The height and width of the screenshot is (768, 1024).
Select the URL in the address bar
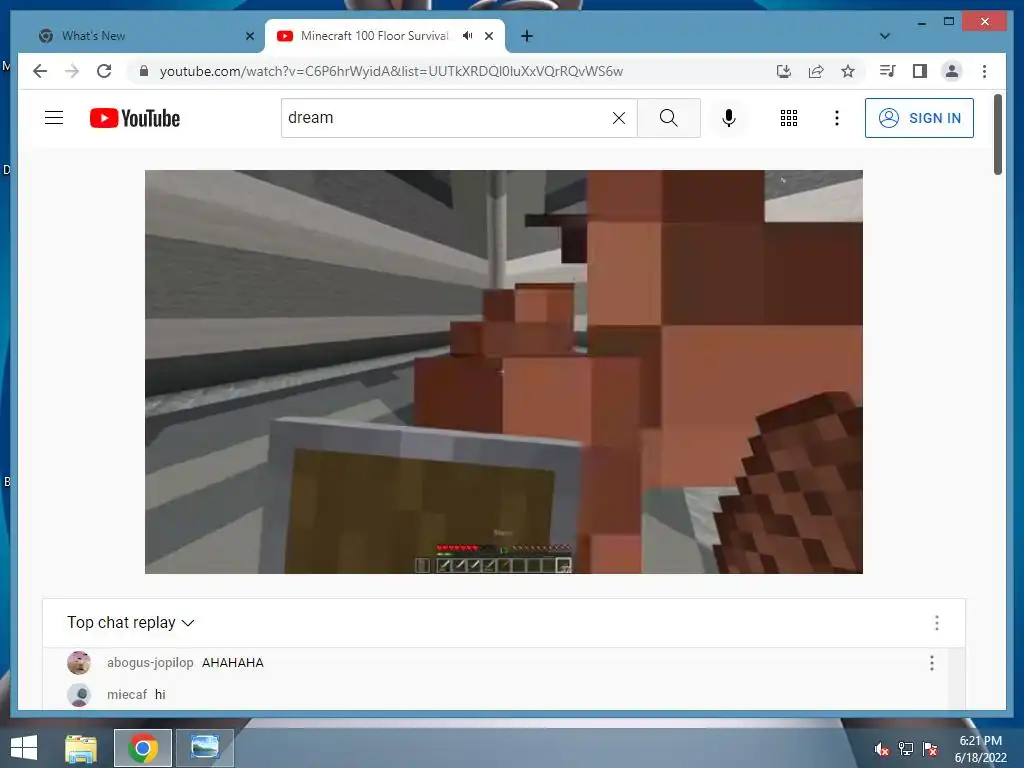(392, 71)
